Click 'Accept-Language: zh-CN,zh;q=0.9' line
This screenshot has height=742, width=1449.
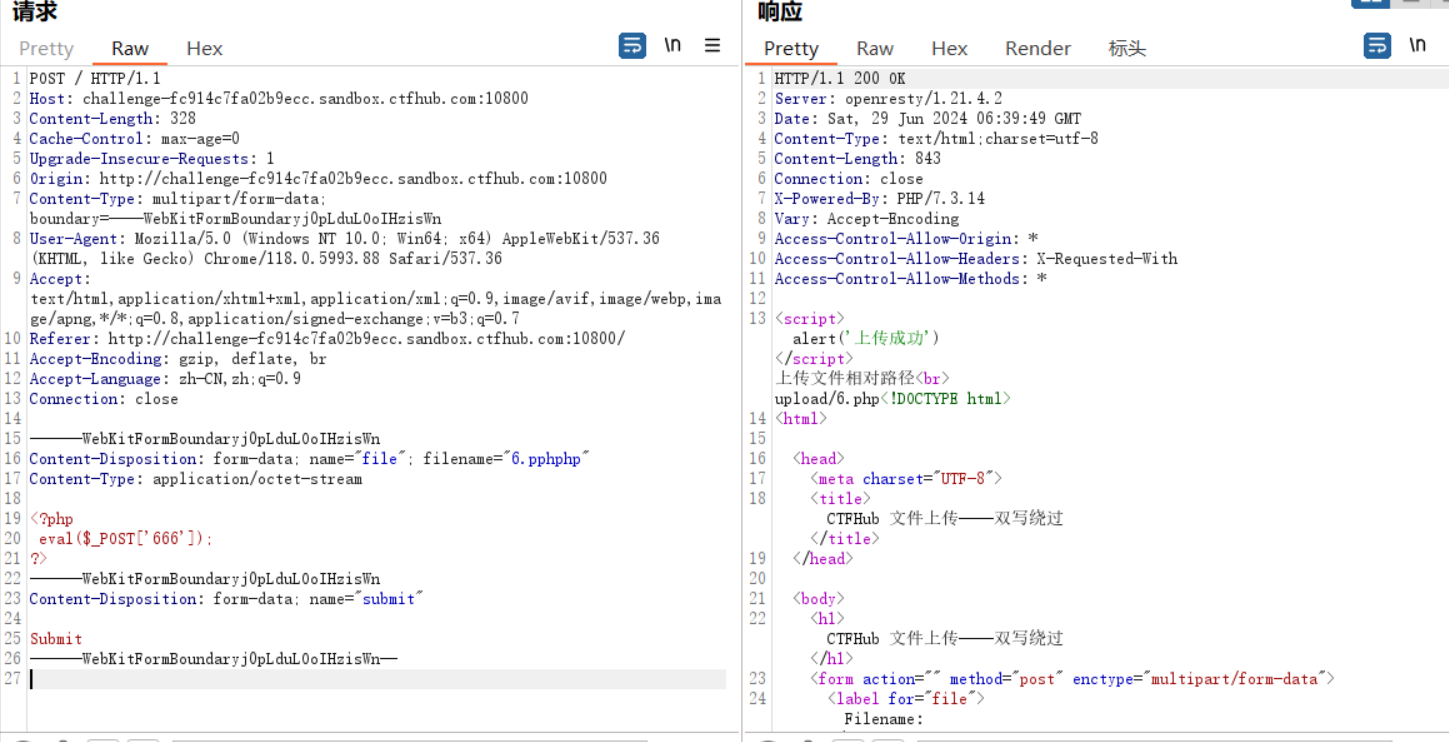(x=165, y=378)
